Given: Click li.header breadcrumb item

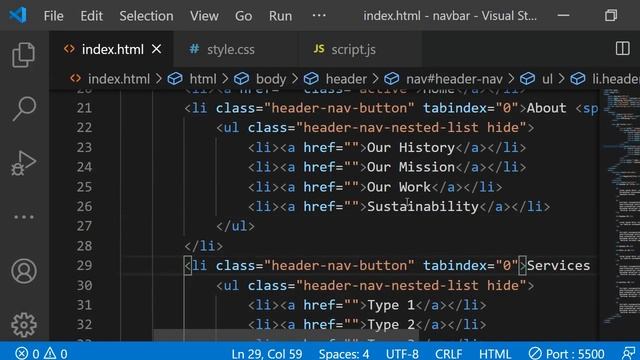Looking at the screenshot, I should 616,79.
